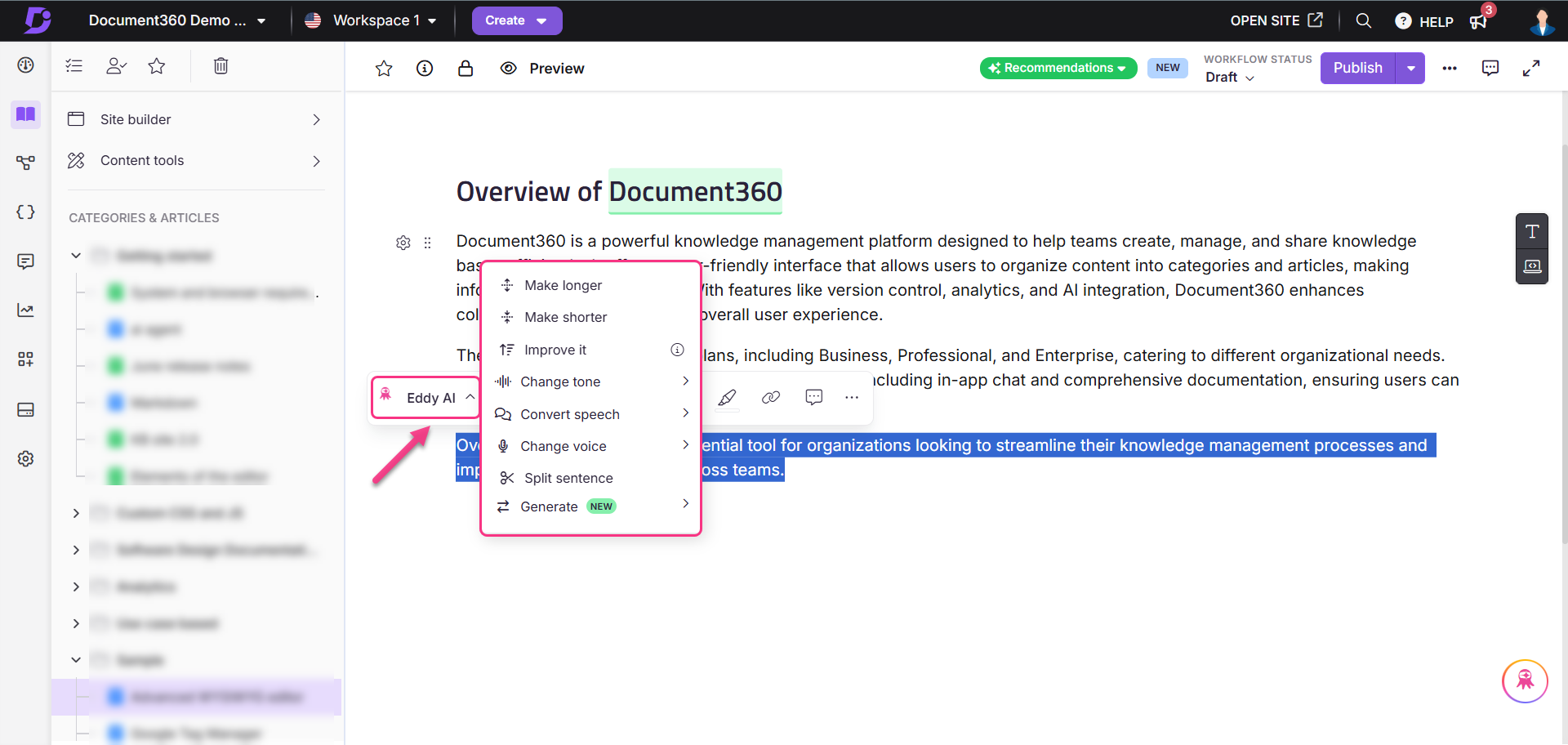The width and height of the screenshot is (1568, 745).
Task: Open the widgets grid icon in left rail
Action: point(25,359)
